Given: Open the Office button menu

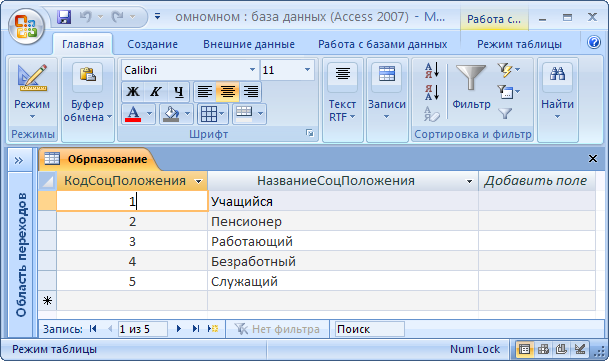Looking at the screenshot, I should coord(27,26).
